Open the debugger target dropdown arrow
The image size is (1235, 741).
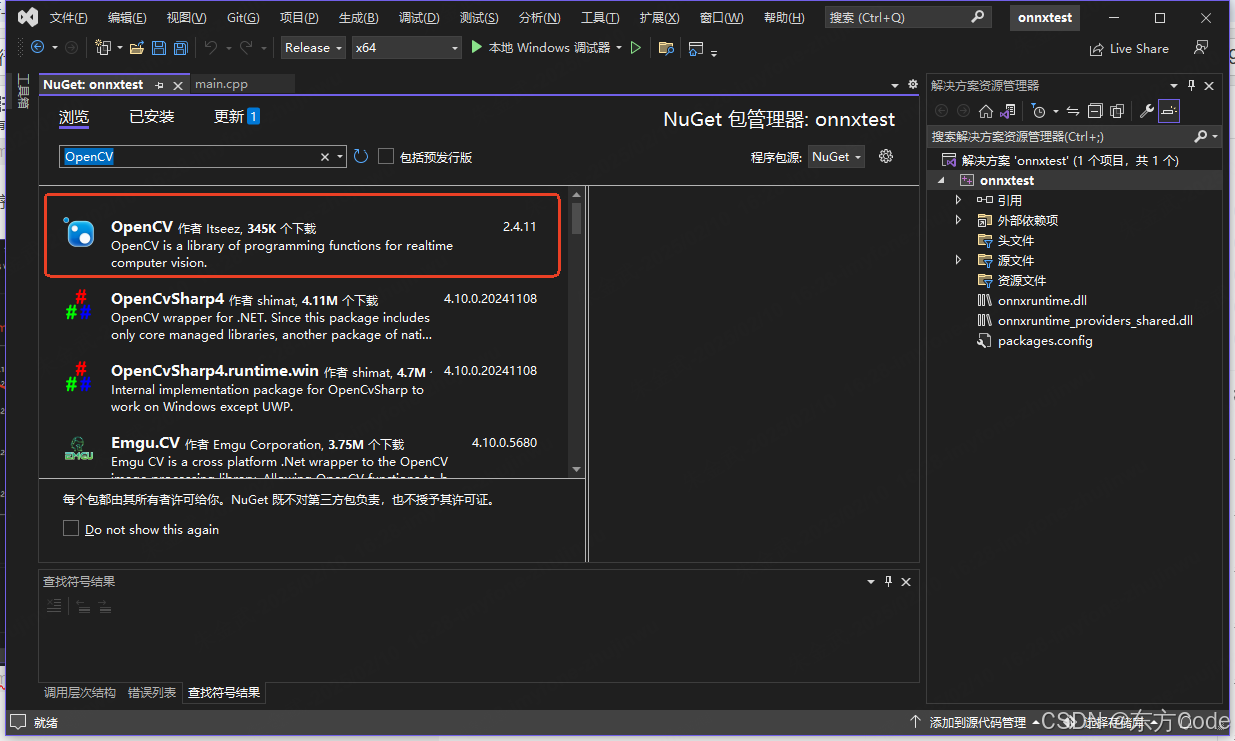pos(619,48)
